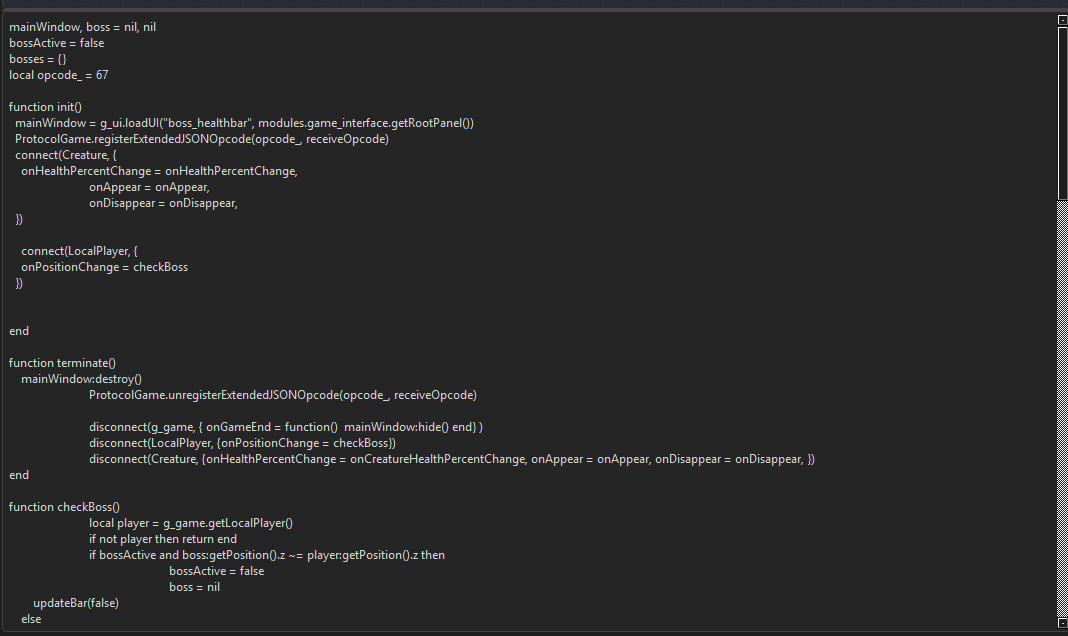Click the scrollbar up arrow button
This screenshot has height=636, width=1068.
[x=1062, y=20]
